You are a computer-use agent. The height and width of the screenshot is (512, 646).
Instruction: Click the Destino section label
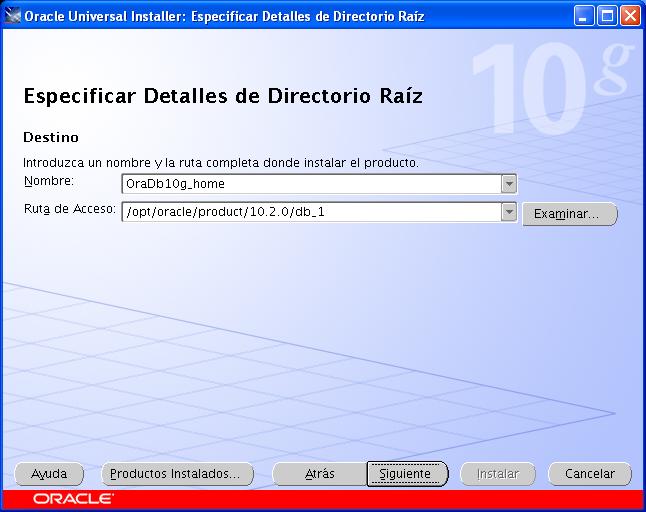pos(51,137)
